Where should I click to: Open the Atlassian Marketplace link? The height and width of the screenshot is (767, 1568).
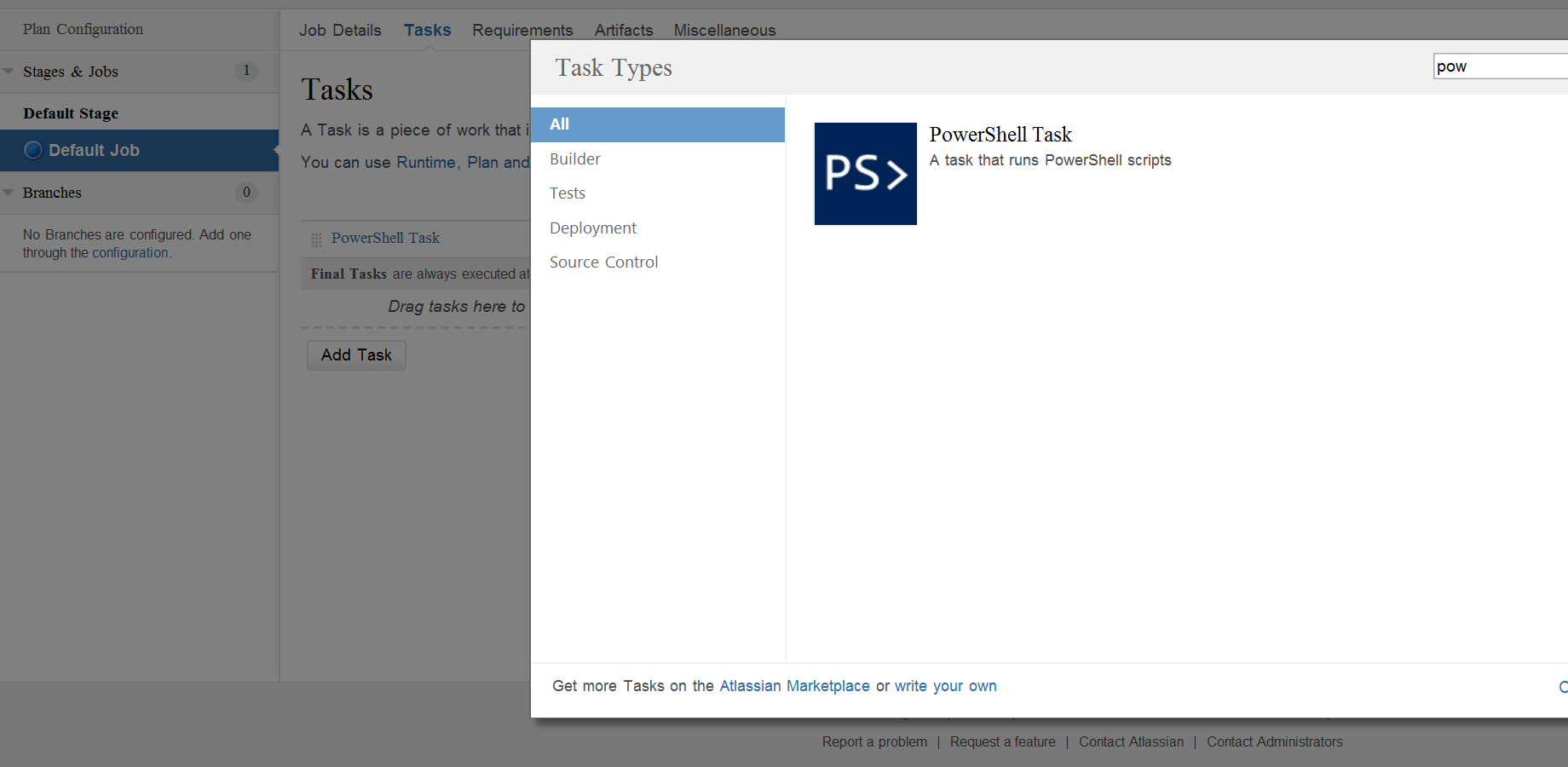(794, 686)
